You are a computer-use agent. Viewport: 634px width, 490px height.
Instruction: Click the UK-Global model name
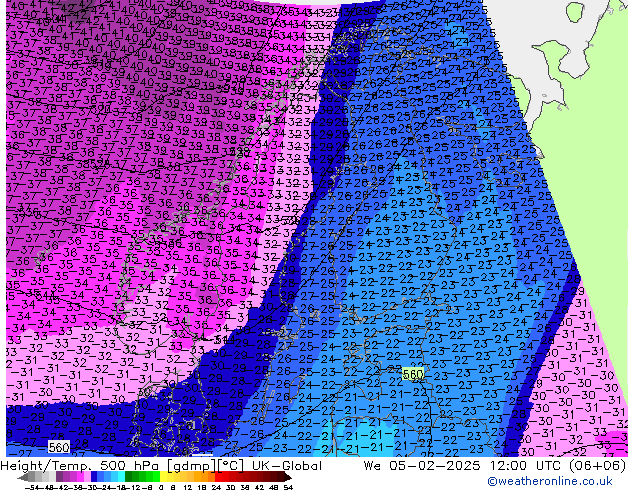click(287, 466)
